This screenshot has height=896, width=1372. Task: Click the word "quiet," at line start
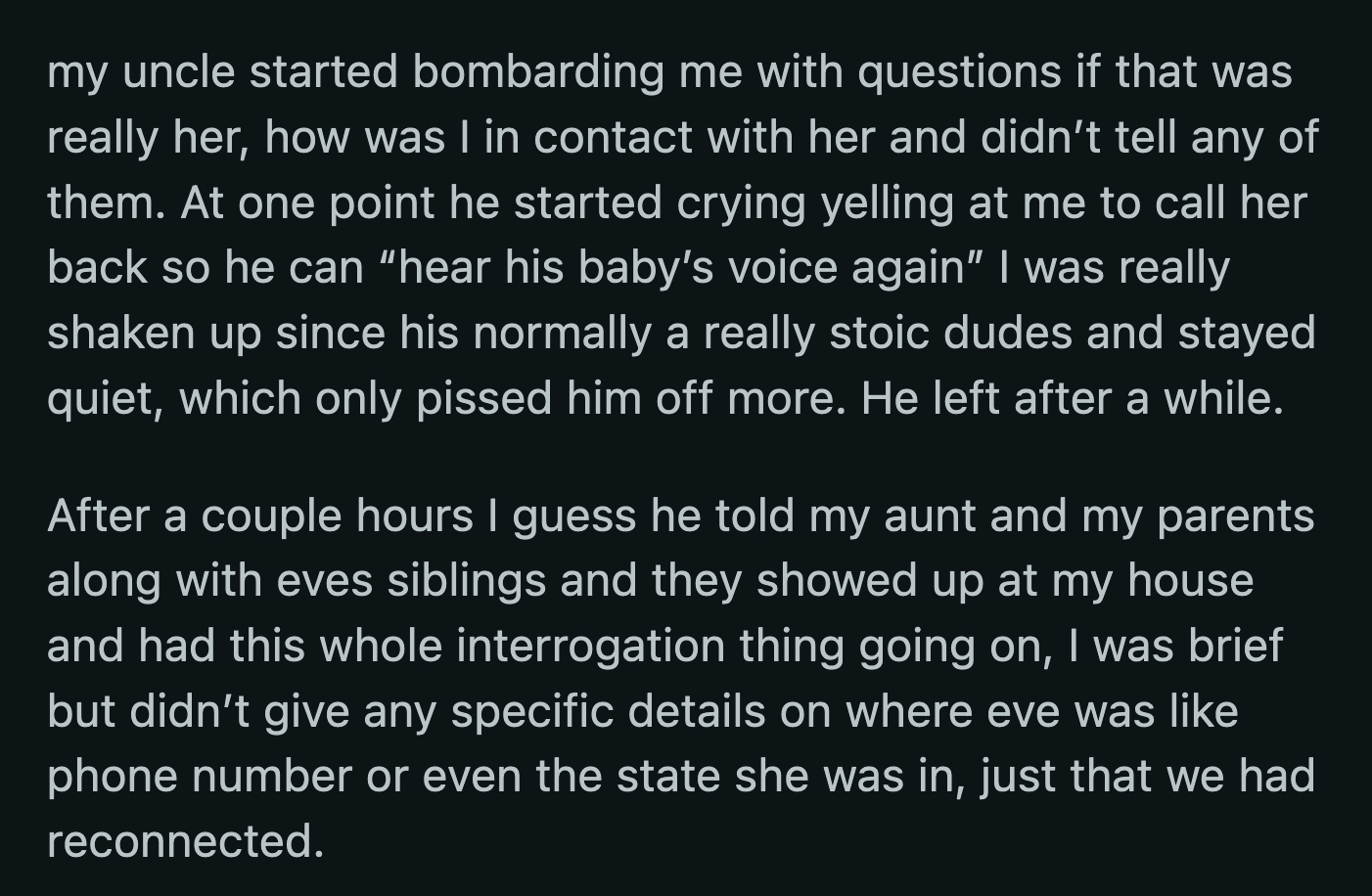coord(105,399)
